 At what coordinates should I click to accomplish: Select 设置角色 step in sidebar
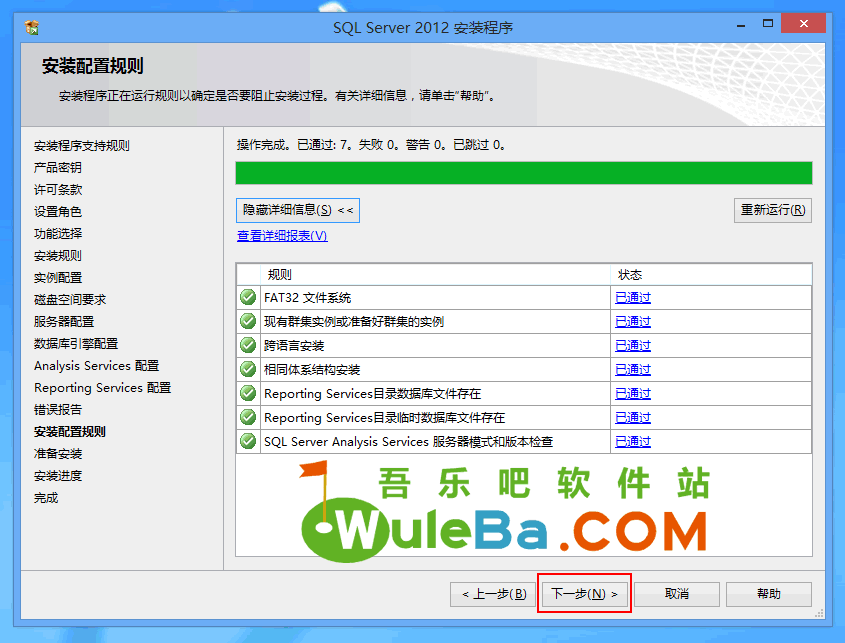(58, 212)
